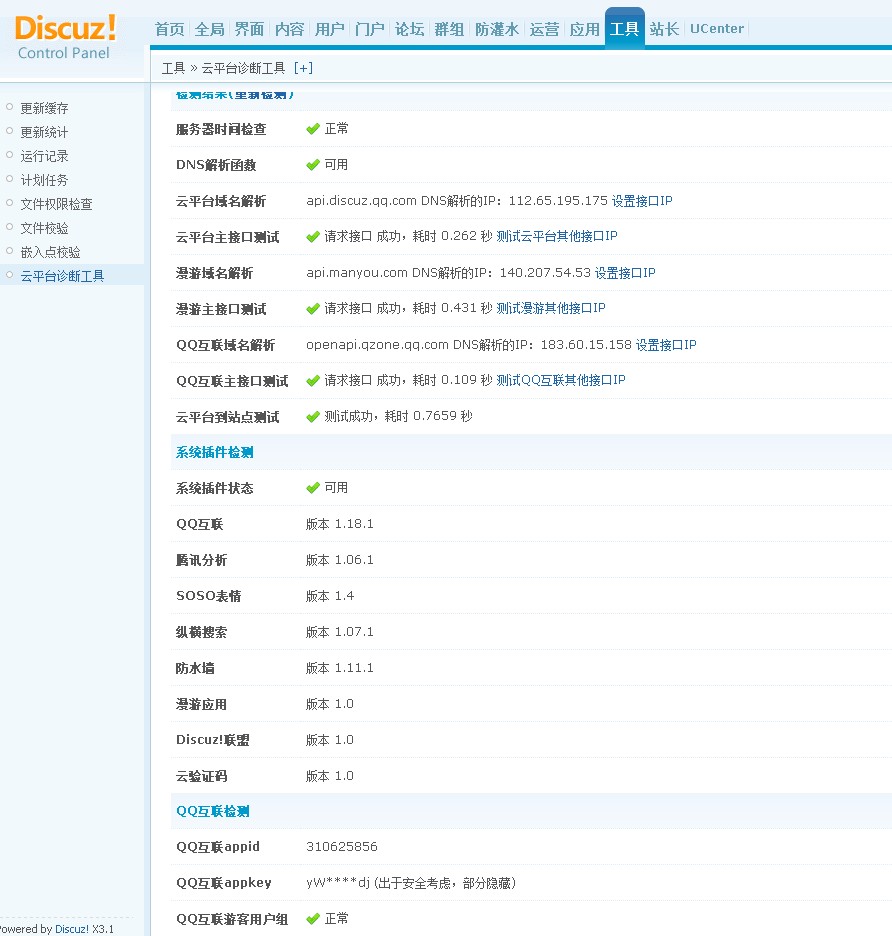The height and width of the screenshot is (936, 892).
Task: Click the 云验证码 row label
Action: click(x=201, y=776)
